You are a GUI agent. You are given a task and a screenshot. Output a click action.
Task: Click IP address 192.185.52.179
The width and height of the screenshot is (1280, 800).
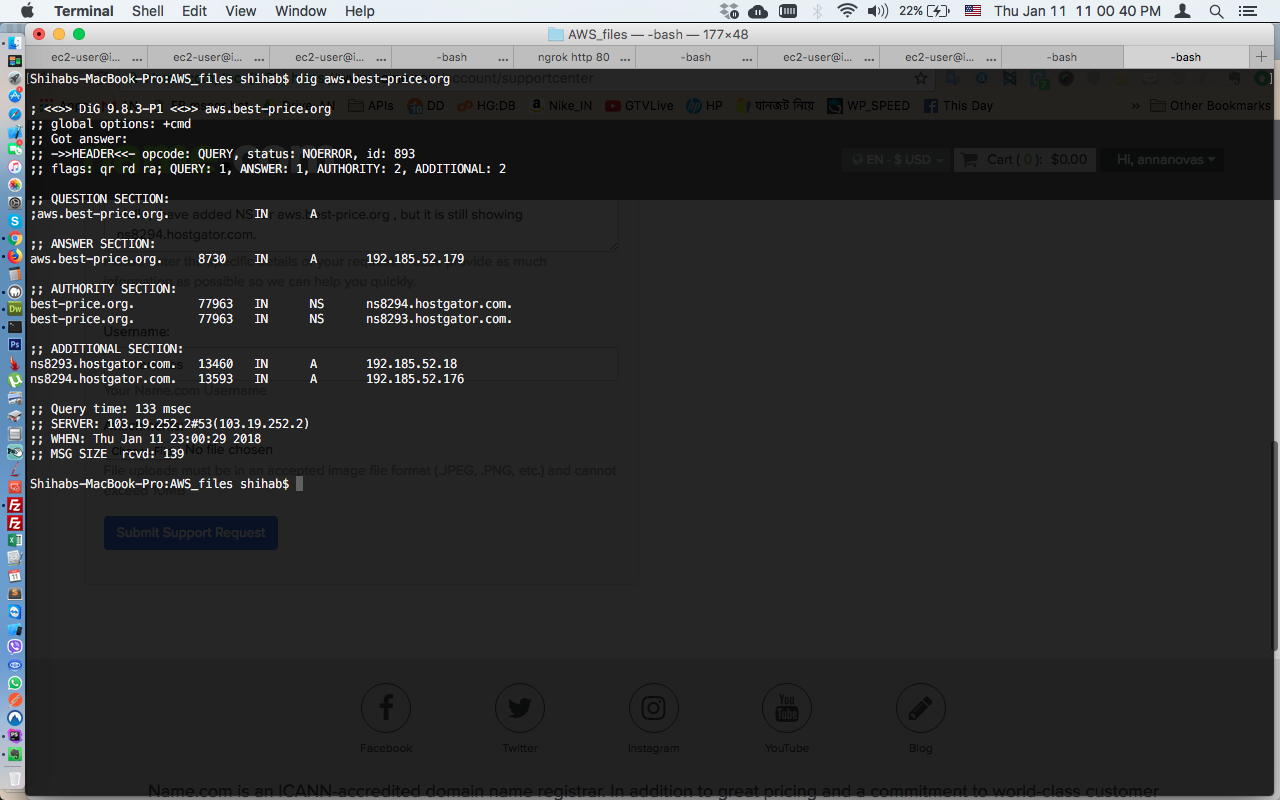[x=415, y=259]
